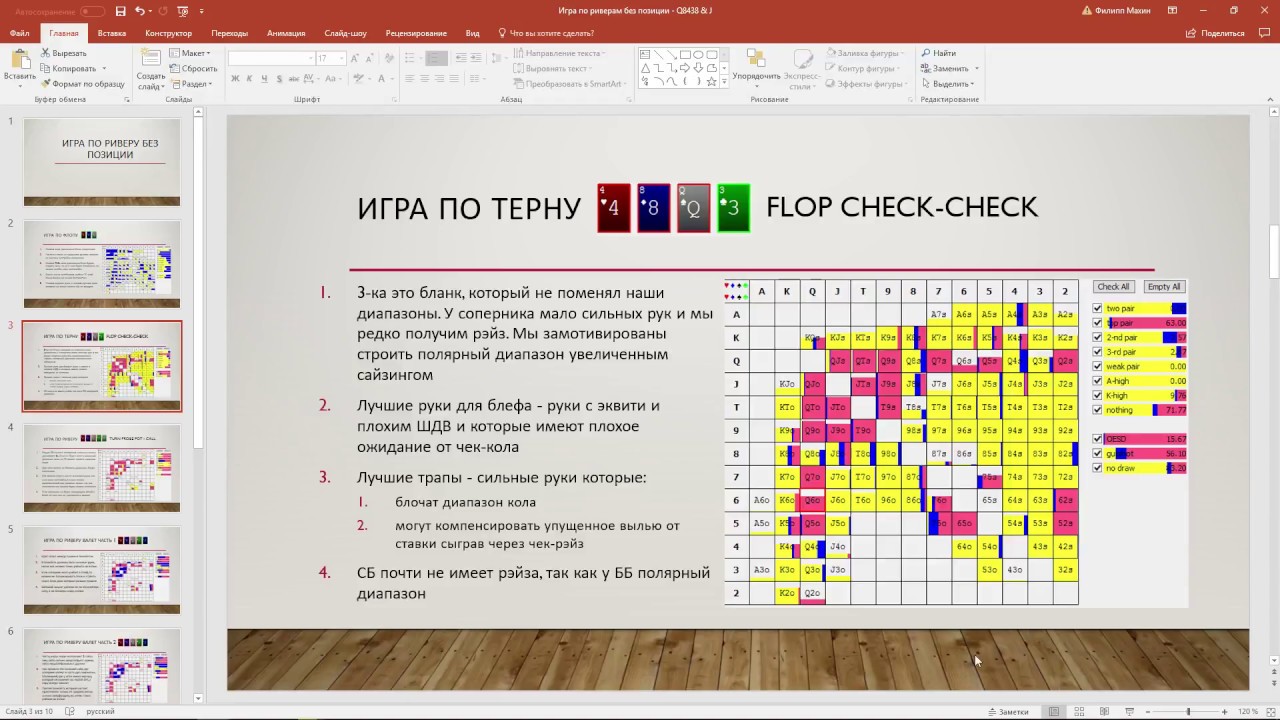Screen dimensions: 1280x720
Task: Open the Выделить dropdown
Action: 949,84
